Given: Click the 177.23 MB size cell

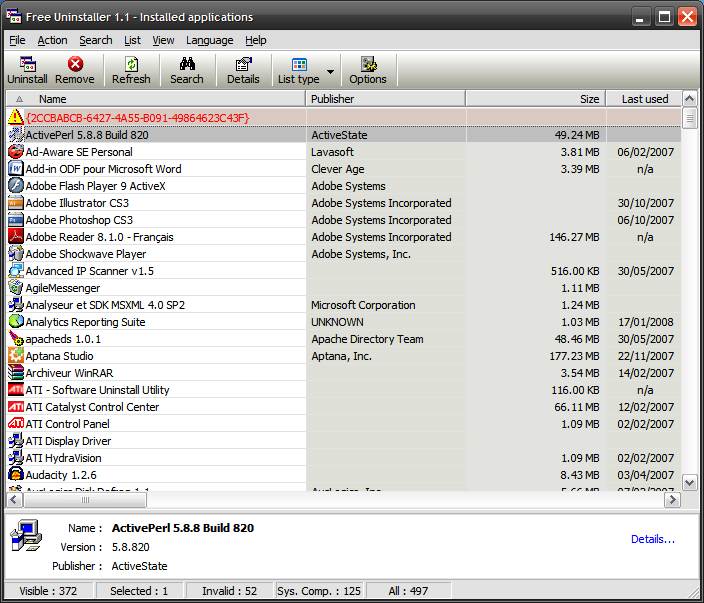Looking at the screenshot, I should click(537, 356).
